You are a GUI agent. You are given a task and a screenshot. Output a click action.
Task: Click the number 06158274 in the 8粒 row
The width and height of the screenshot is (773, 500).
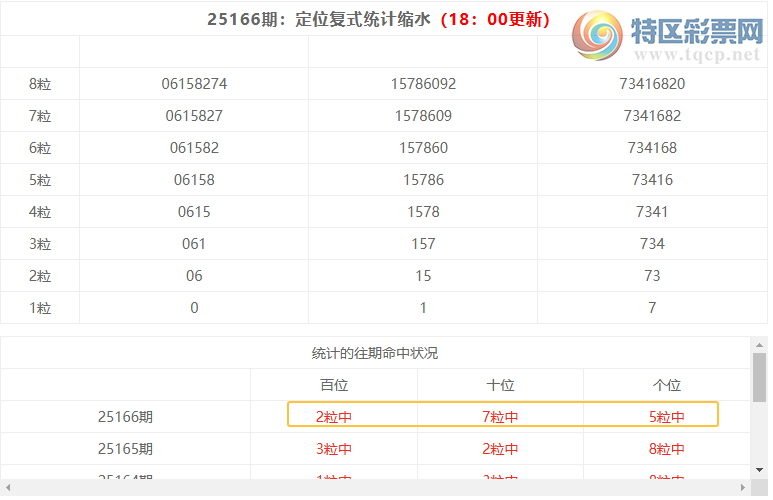pyautogui.click(x=194, y=84)
